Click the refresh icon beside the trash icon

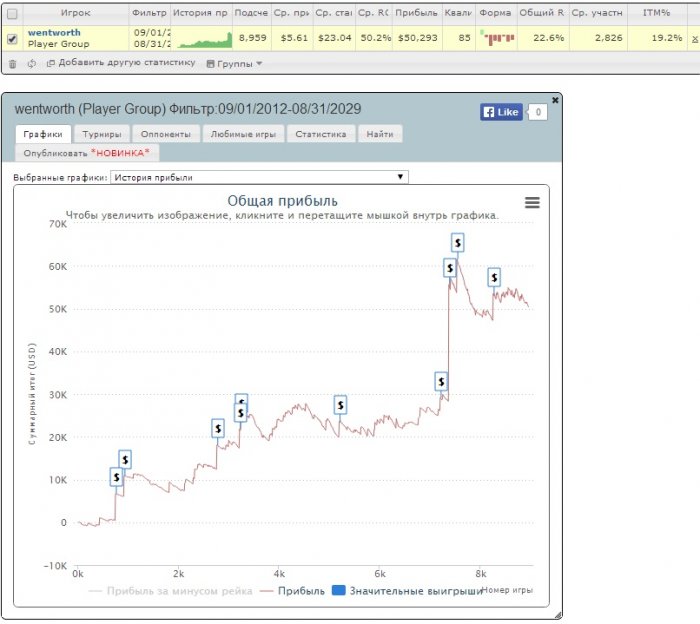(x=32, y=64)
